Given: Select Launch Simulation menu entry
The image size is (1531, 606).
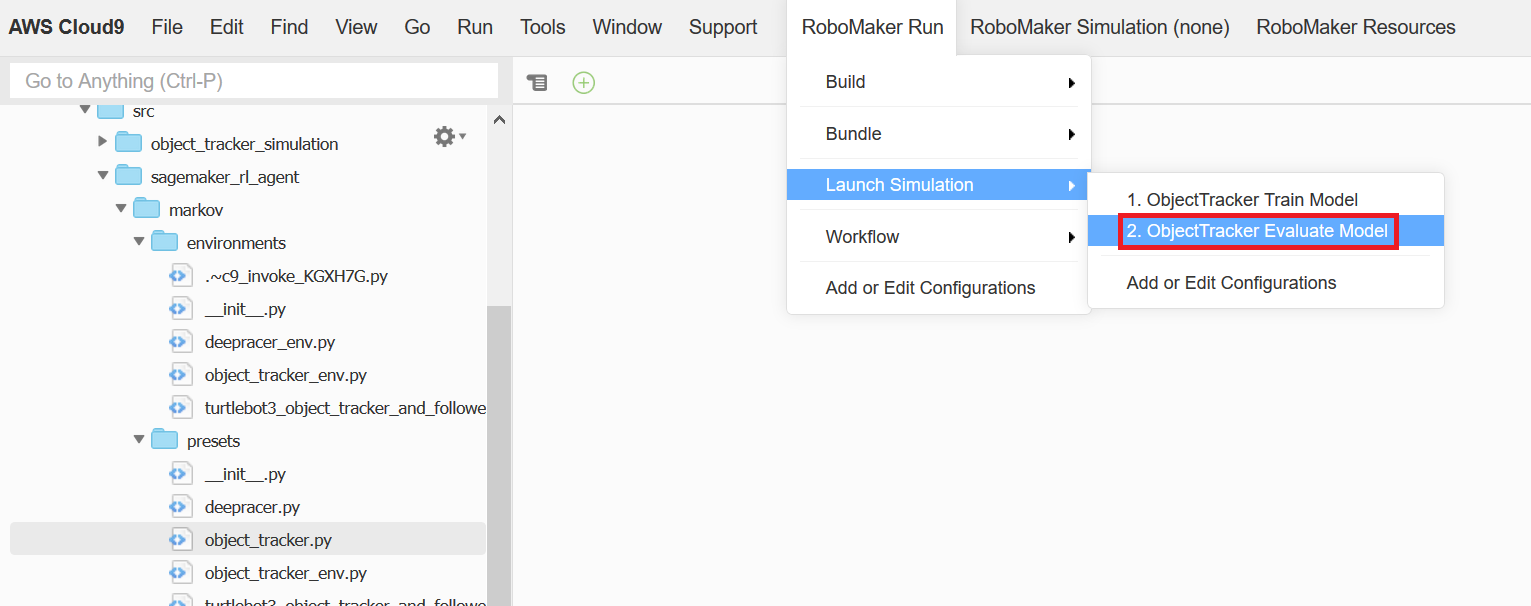Looking at the screenshot, I should pyautogui.click(x=938, y=185).
